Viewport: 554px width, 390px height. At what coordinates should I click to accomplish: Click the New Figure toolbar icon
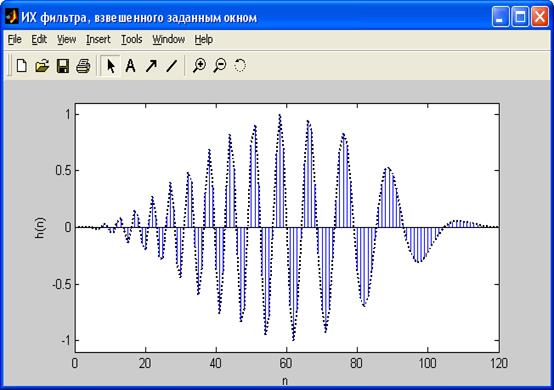[22, 66]
